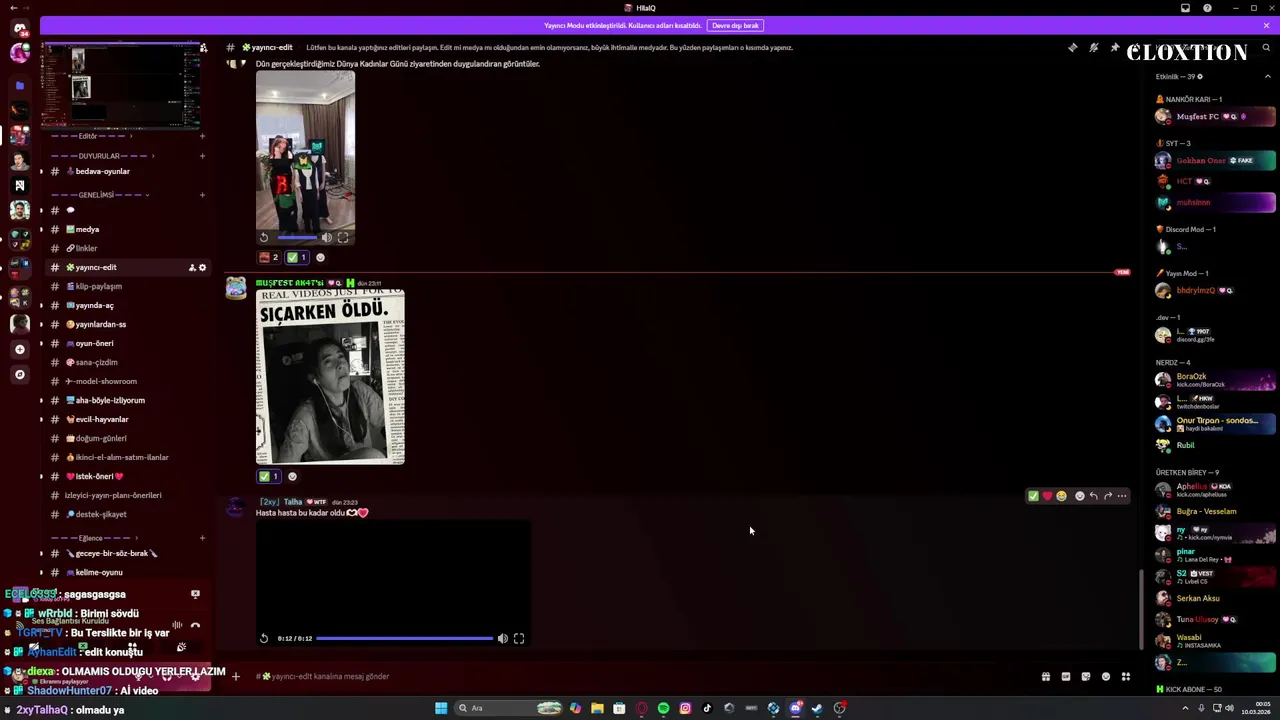
Task: Click Reply arrow in message hover bar
Action: [1093, 496]
